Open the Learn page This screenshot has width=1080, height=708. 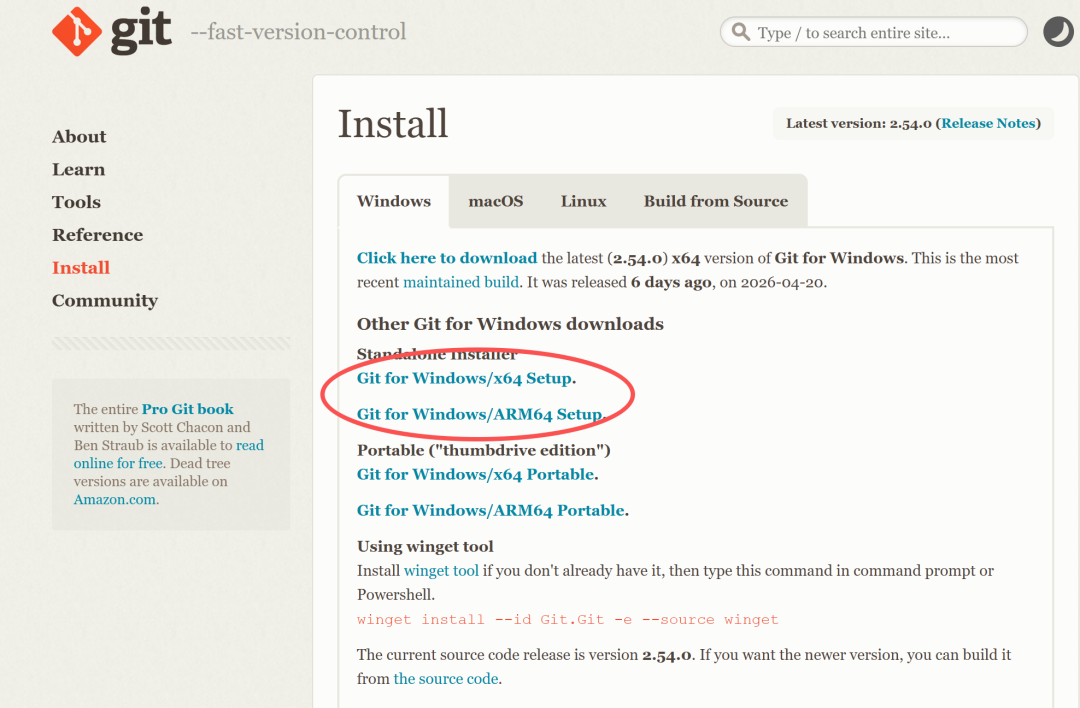pos(79,169)
